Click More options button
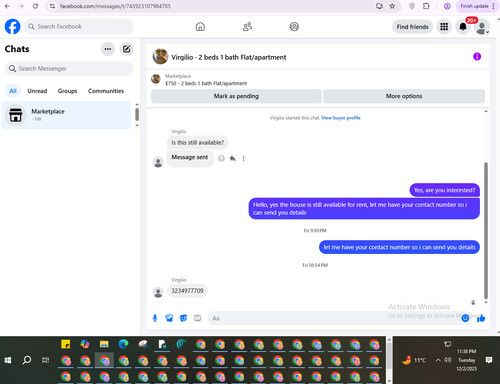500x384 pixels. (404, 96)
